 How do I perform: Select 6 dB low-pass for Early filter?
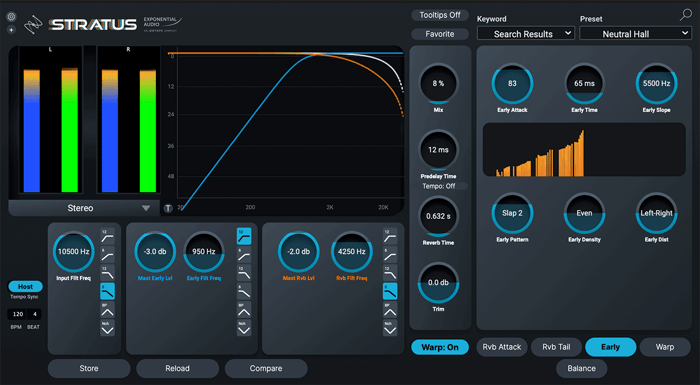pos(244,291)
